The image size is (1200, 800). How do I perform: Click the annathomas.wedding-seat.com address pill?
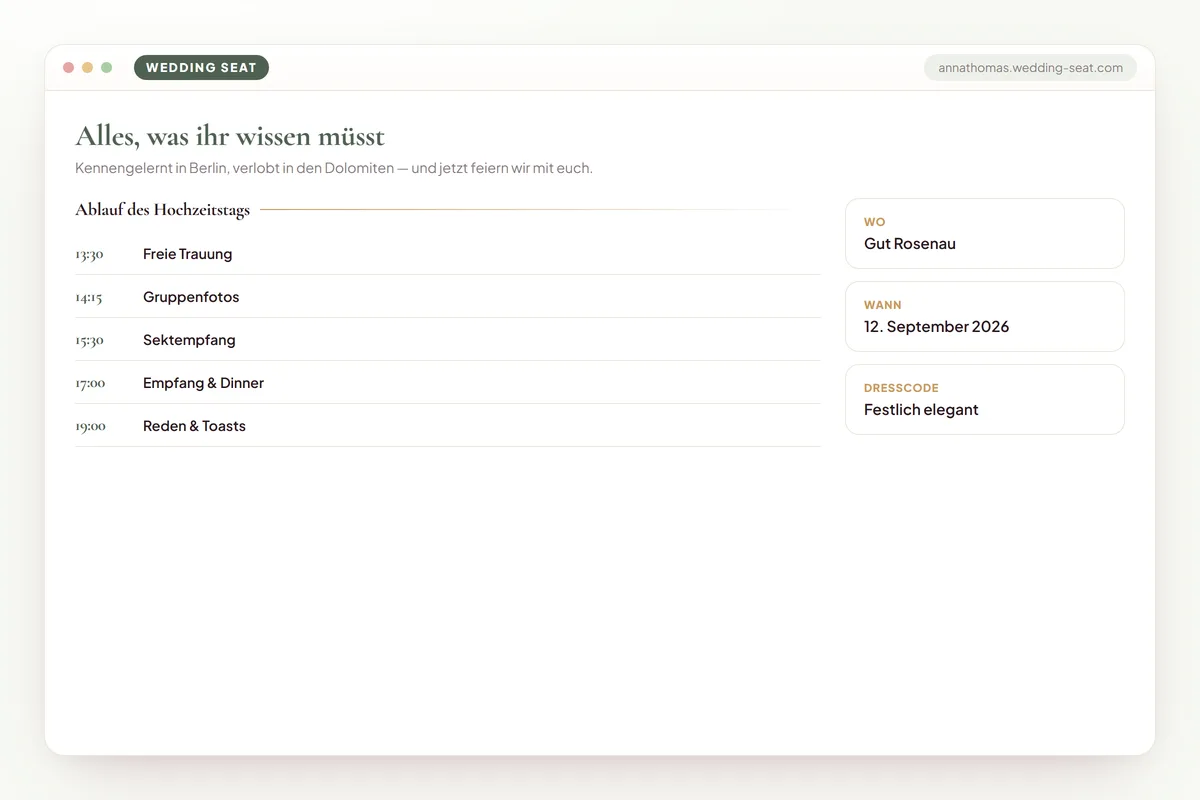point(1030,68)
